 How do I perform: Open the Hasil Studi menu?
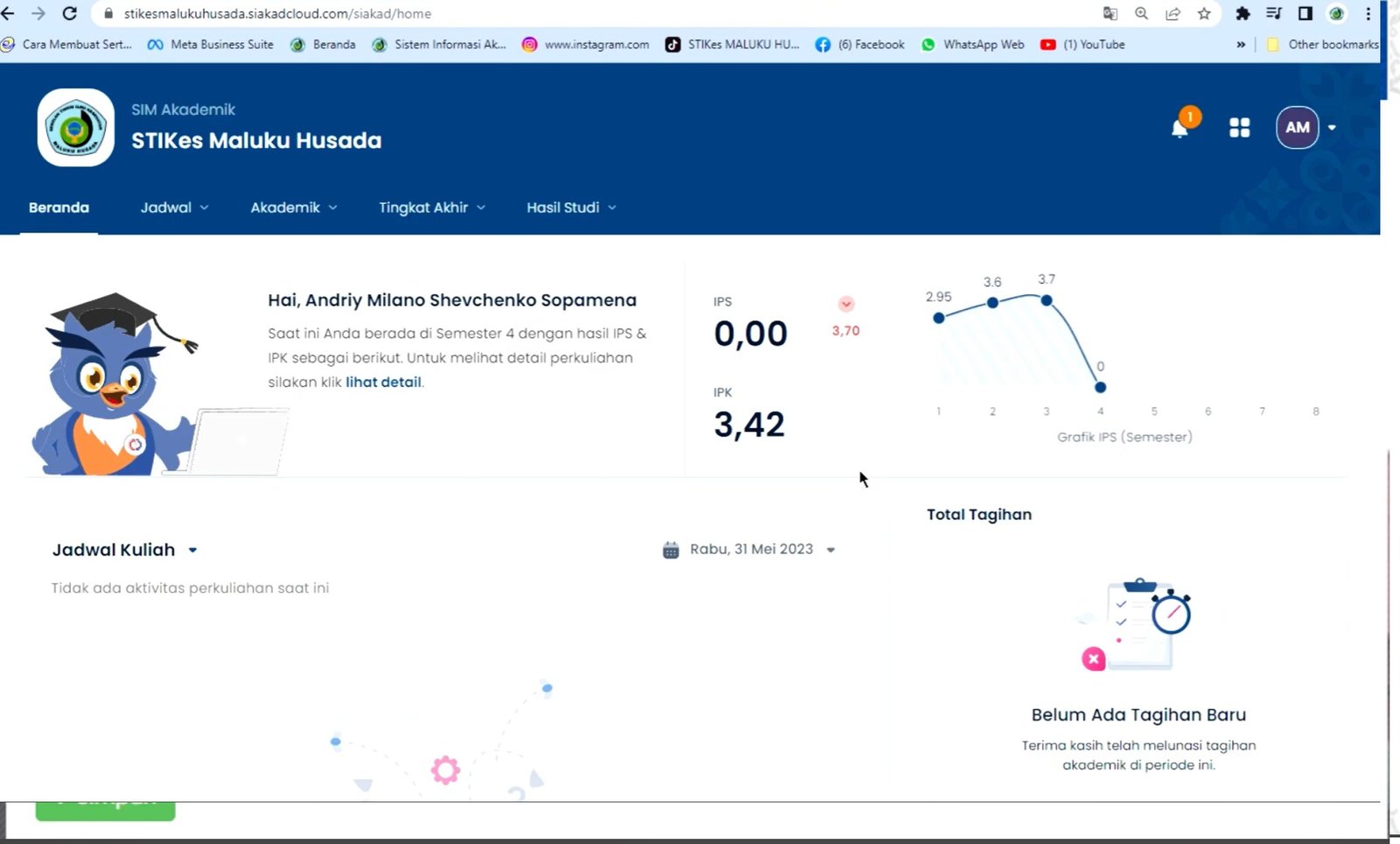click(x=571, y=207)
